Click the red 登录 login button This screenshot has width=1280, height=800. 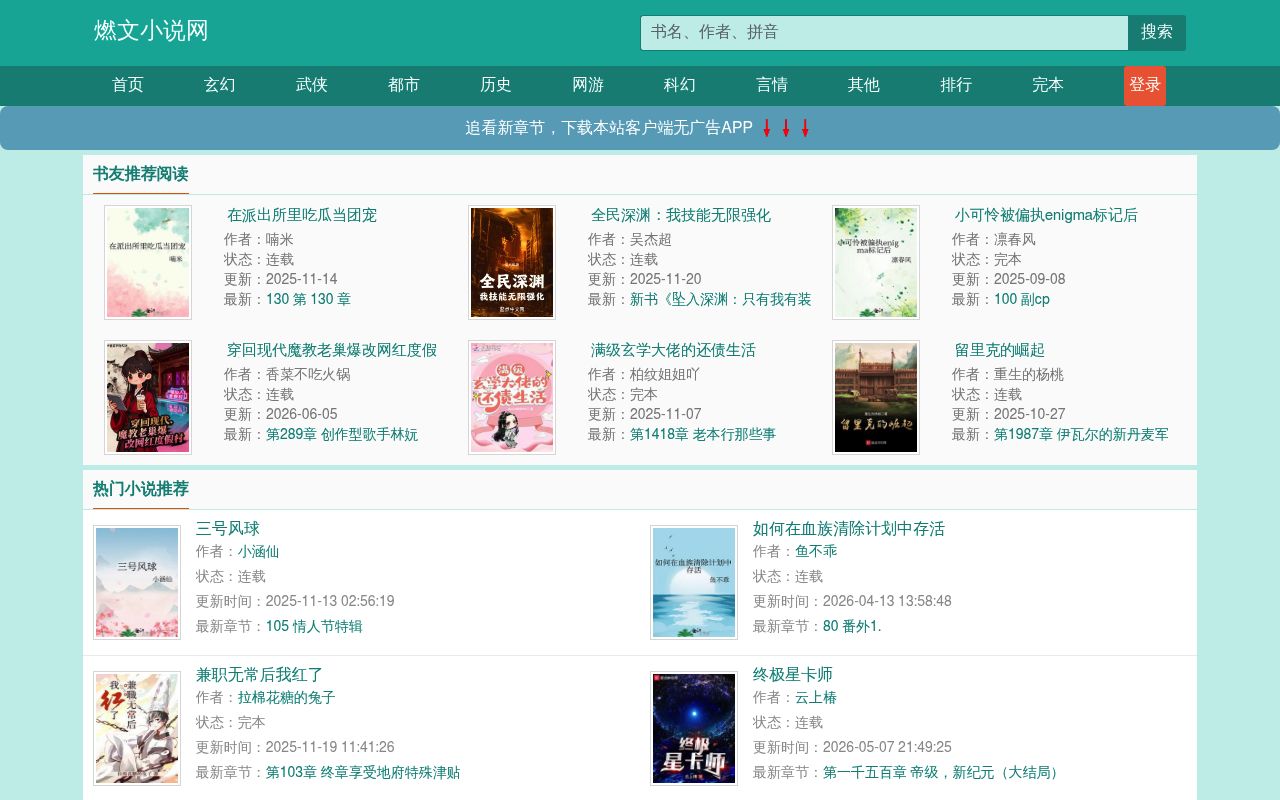click(x=1145, y=86)
